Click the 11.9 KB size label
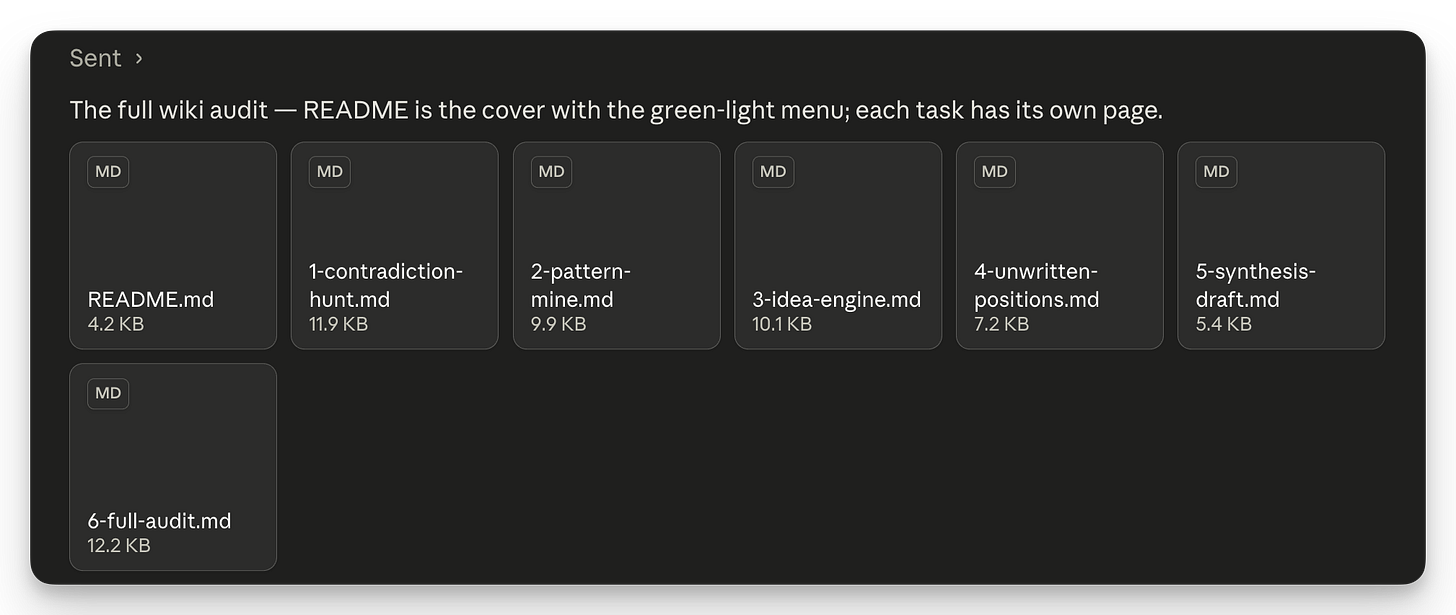 pos(339,324)
